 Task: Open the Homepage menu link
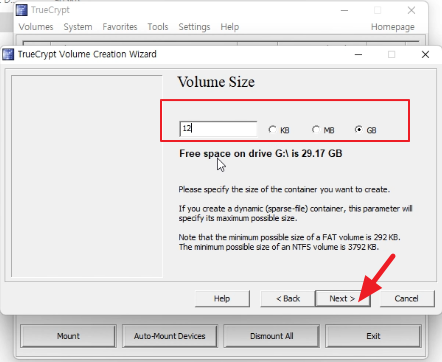tap(393, 27)
